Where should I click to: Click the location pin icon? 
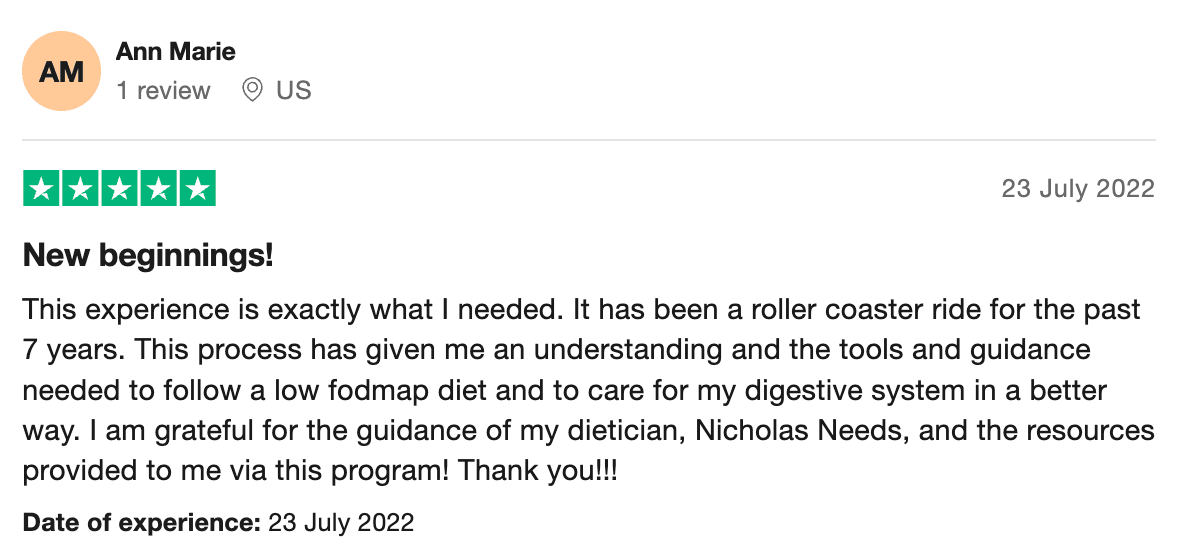(x=252, y=91)
